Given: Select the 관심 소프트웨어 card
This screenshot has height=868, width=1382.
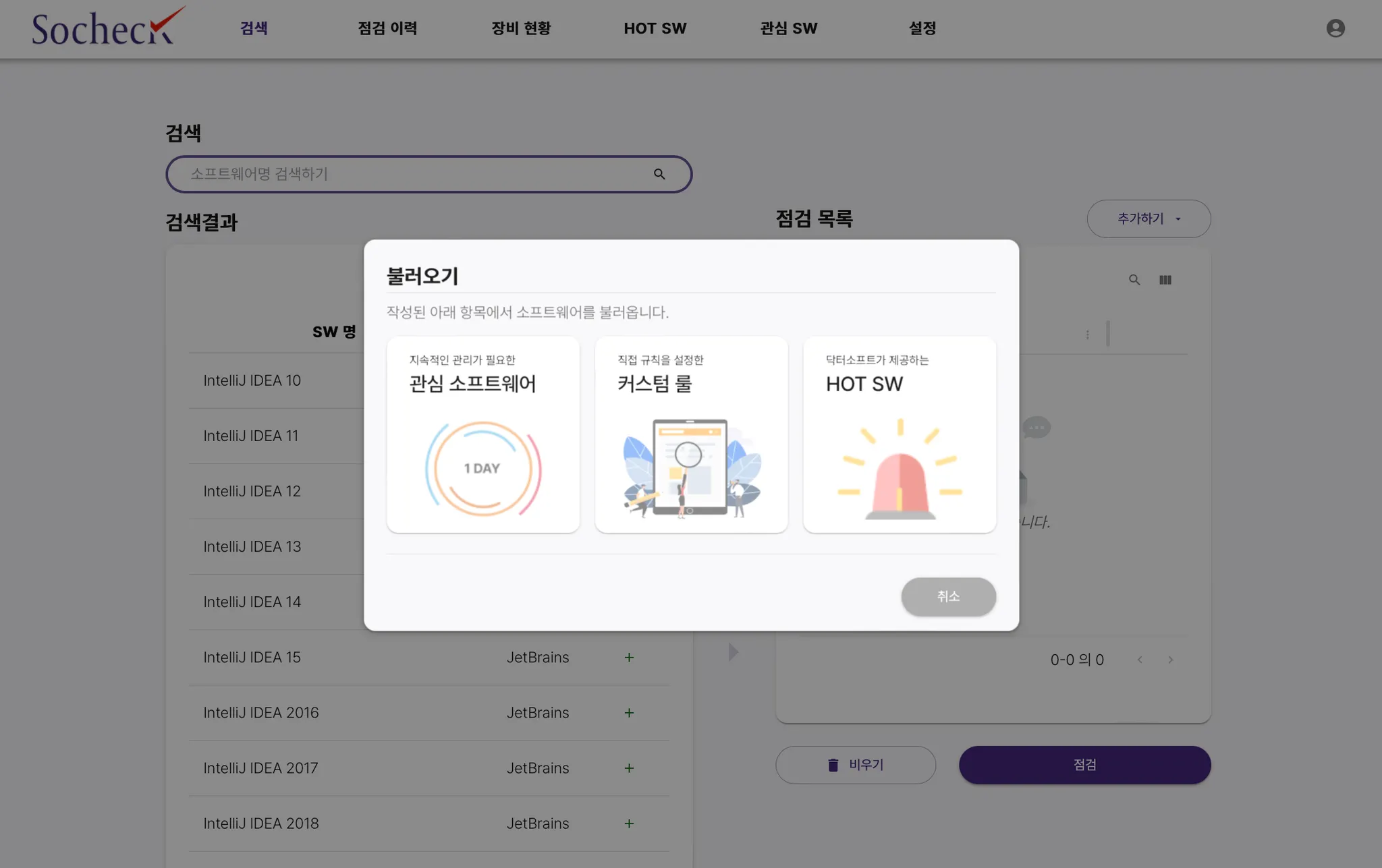Looking at the screenshot, I should 483,435.
